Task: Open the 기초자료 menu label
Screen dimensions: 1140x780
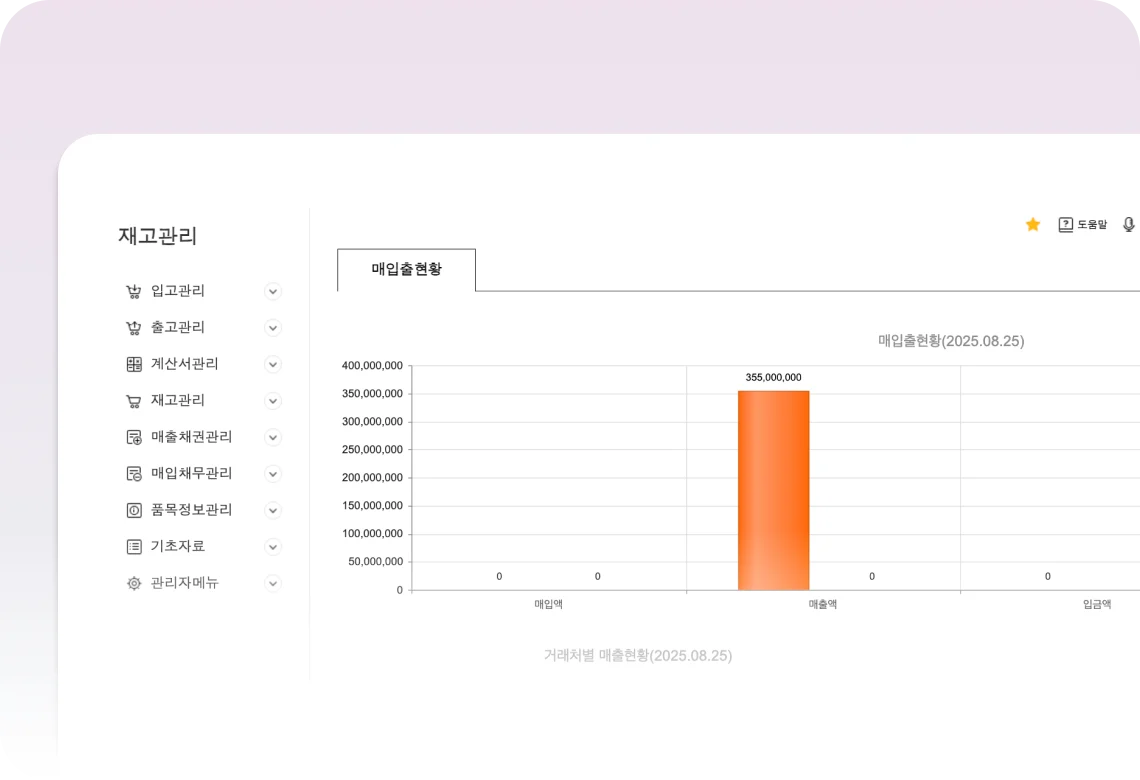Action: pos(178,547)
